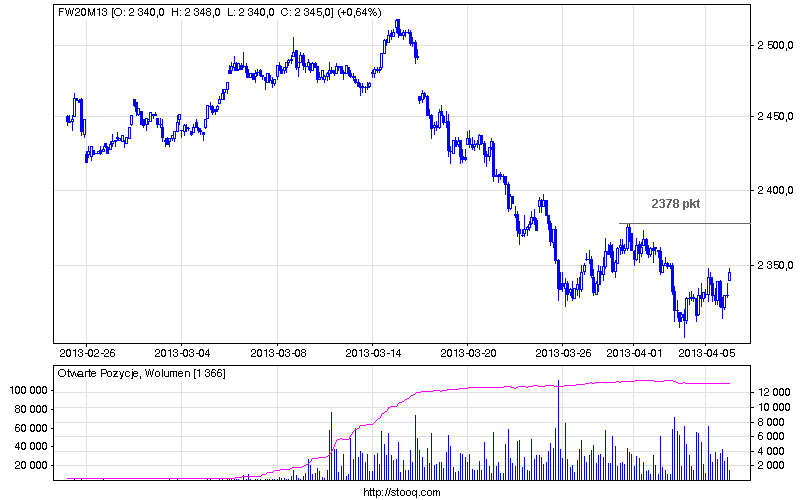Click the 2 000 volume axis label

click(771, 465)
